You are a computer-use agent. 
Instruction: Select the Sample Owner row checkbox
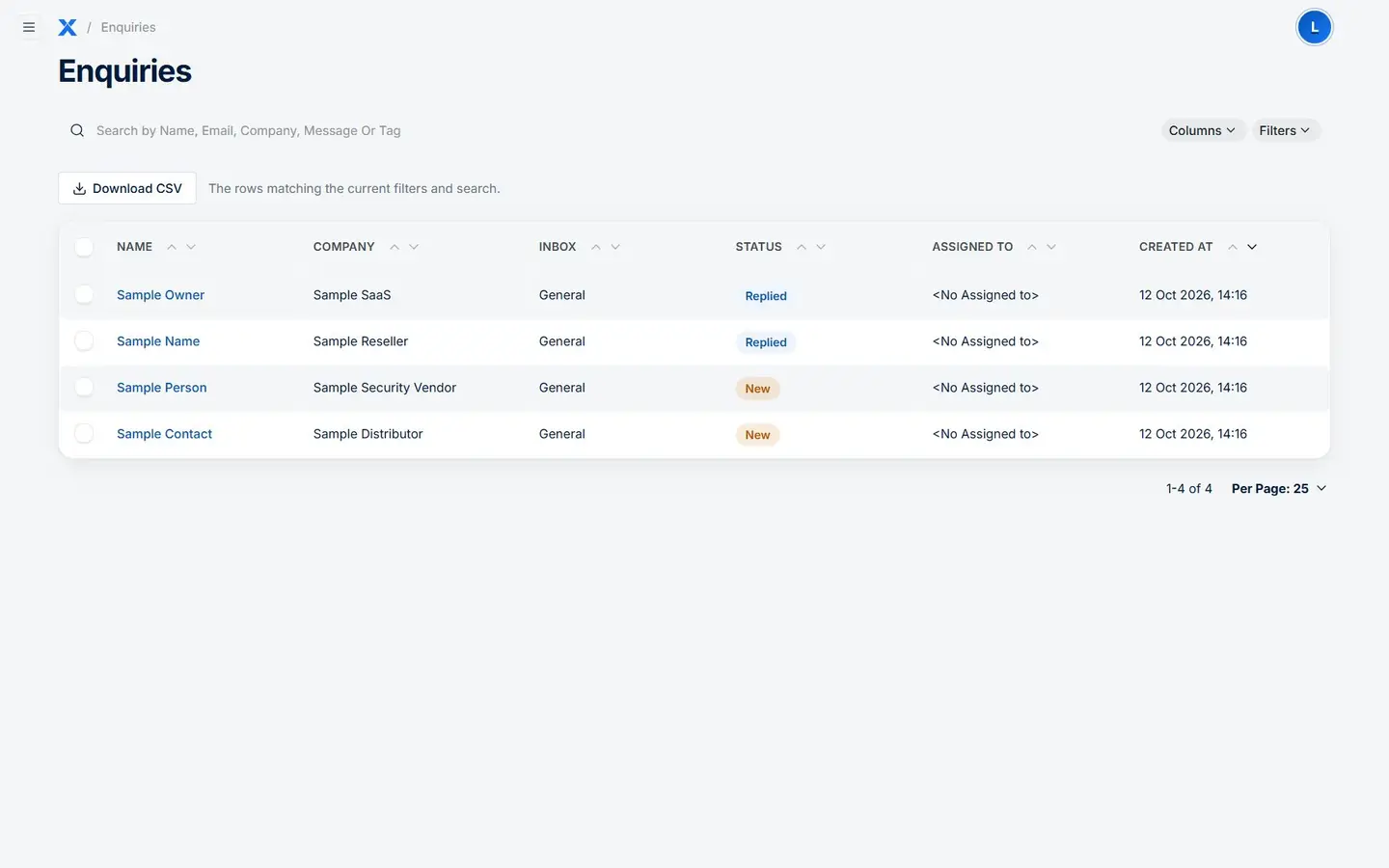[x=84, y=294]
